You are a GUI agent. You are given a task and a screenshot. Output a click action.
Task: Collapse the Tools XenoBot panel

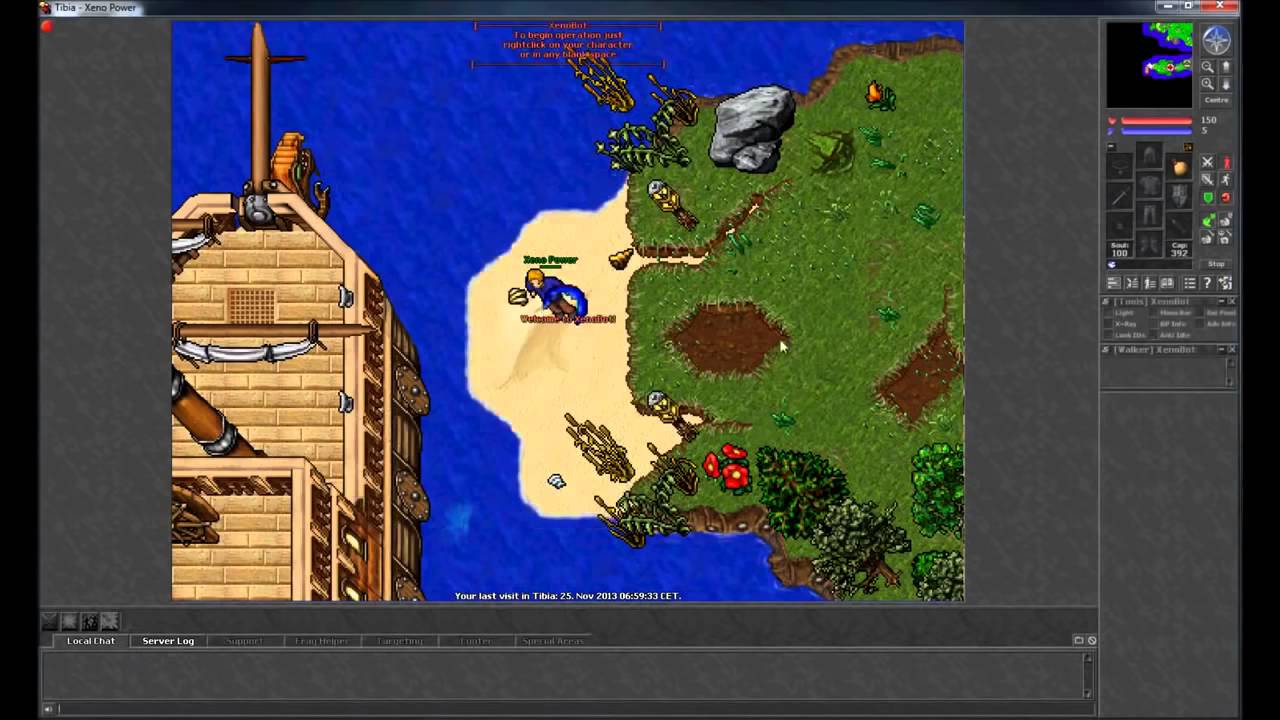(1222, 301)
